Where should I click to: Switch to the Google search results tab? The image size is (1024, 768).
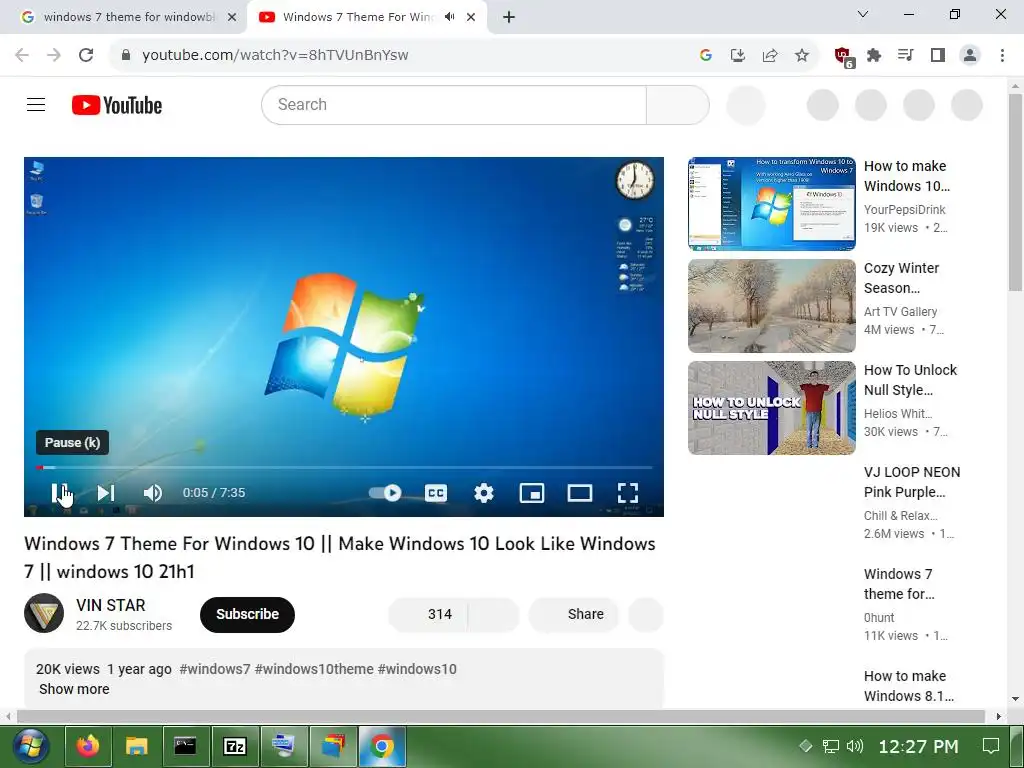pos(123,17)
